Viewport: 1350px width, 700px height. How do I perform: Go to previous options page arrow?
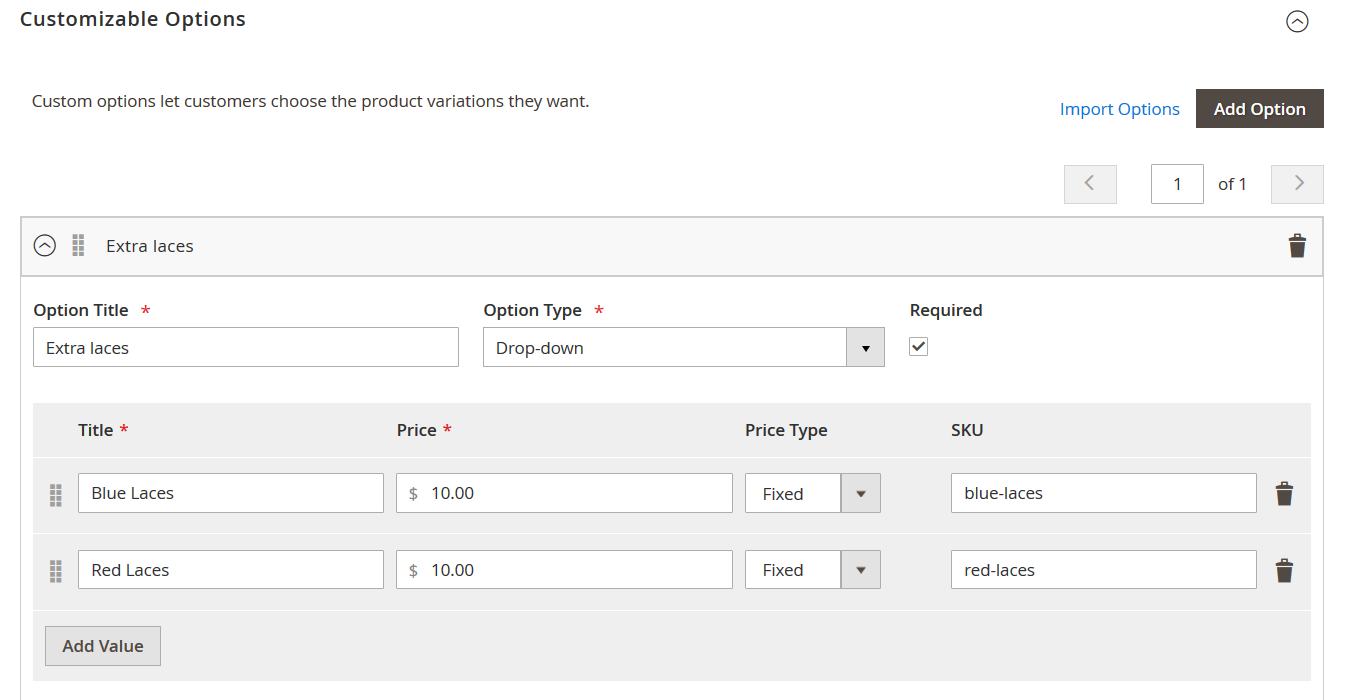tap(1090, 184)
